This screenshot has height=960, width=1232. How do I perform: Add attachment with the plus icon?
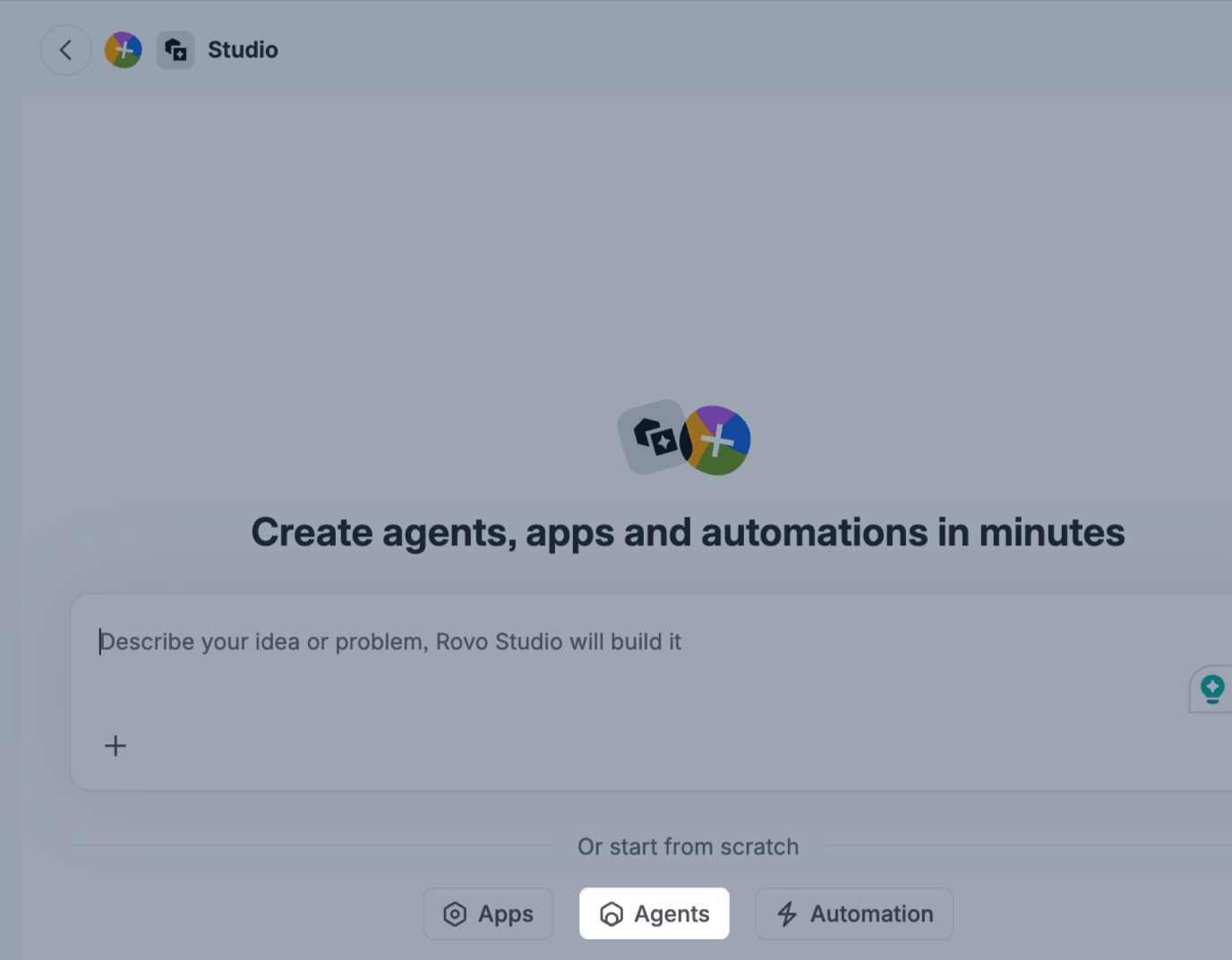coord(115,746)
